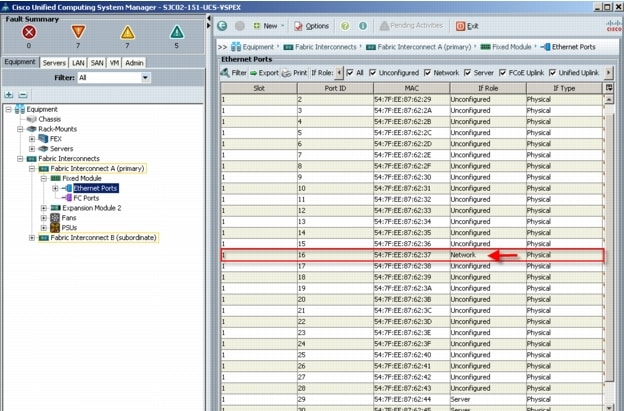Click the left panel collapse arrow

tap(209, 18)
